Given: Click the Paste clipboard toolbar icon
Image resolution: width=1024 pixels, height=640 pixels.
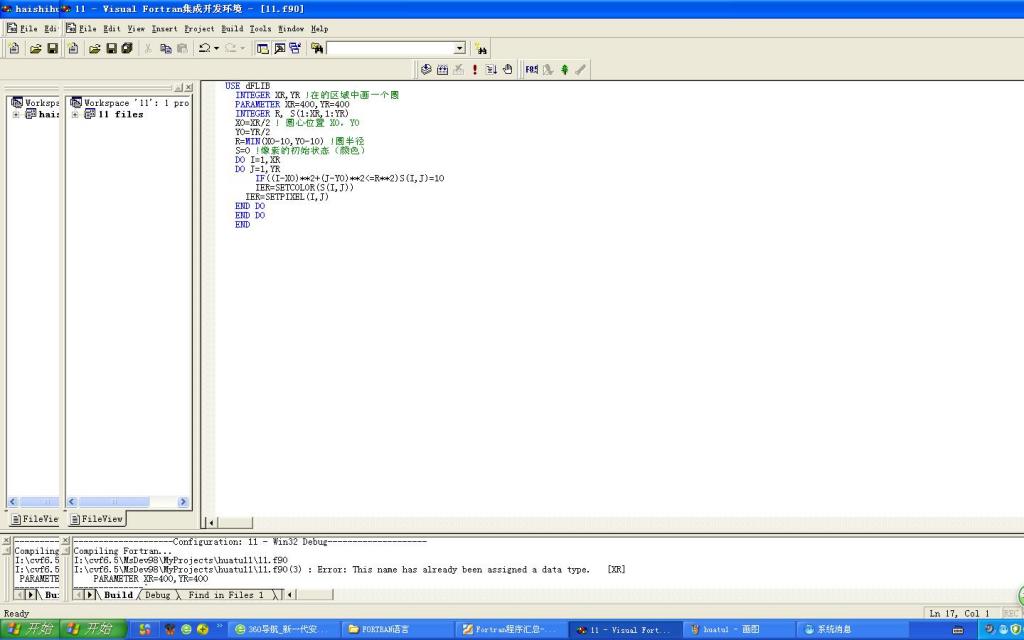Looking at the screenshot, I should click(182, 48).
